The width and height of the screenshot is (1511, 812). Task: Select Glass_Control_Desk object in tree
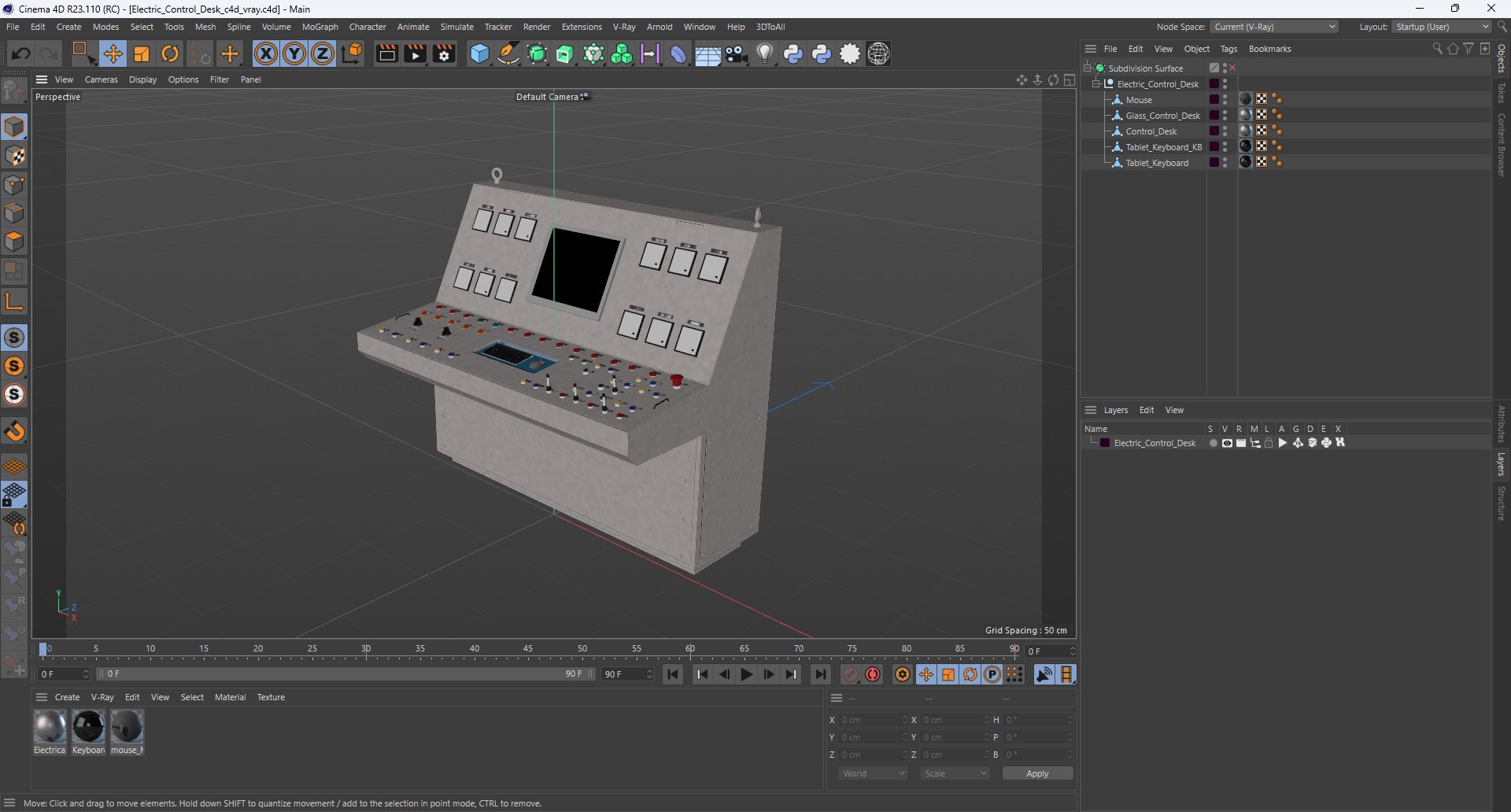tap(1162, 116)
